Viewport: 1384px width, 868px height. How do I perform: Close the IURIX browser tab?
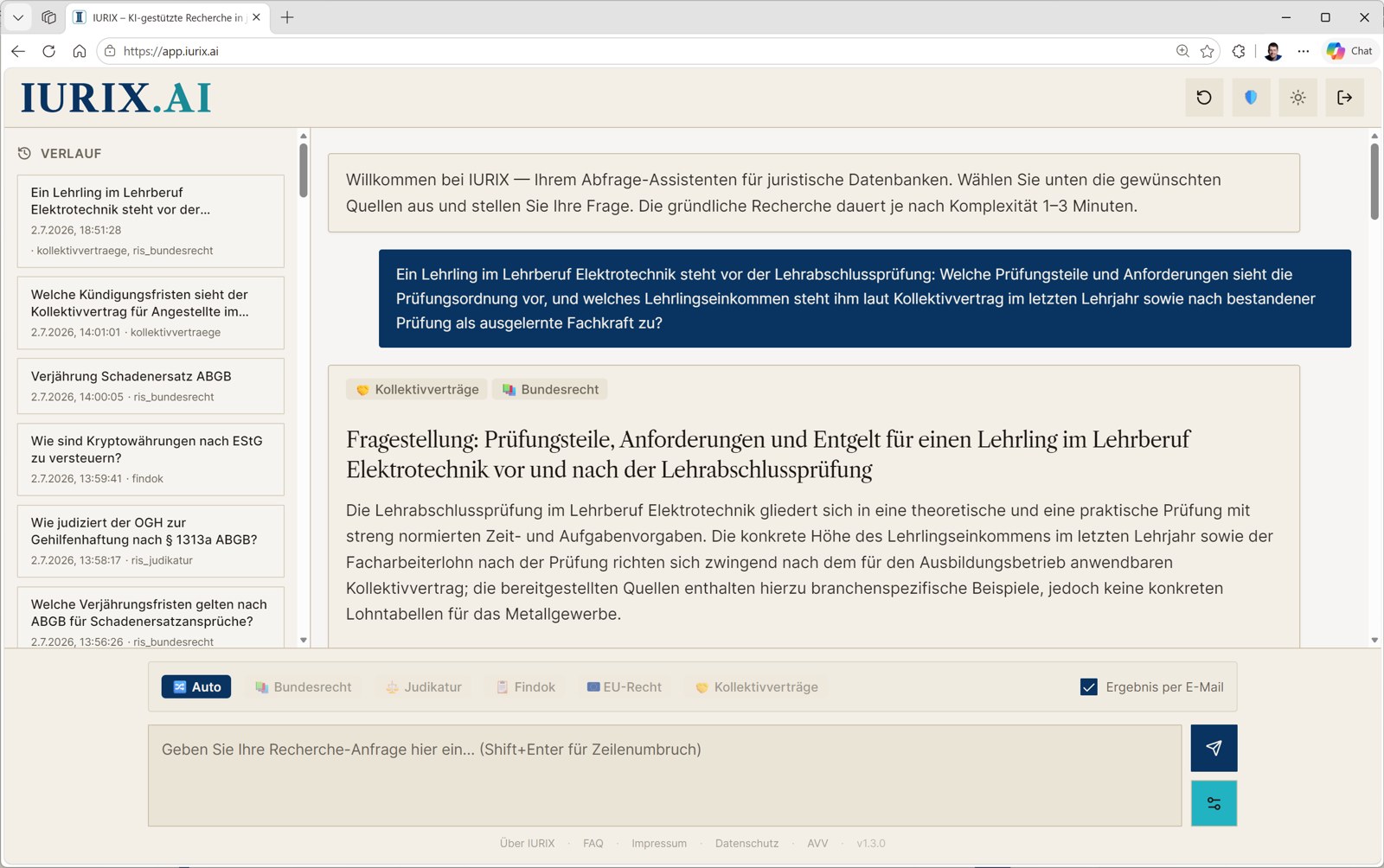[256, 17]
